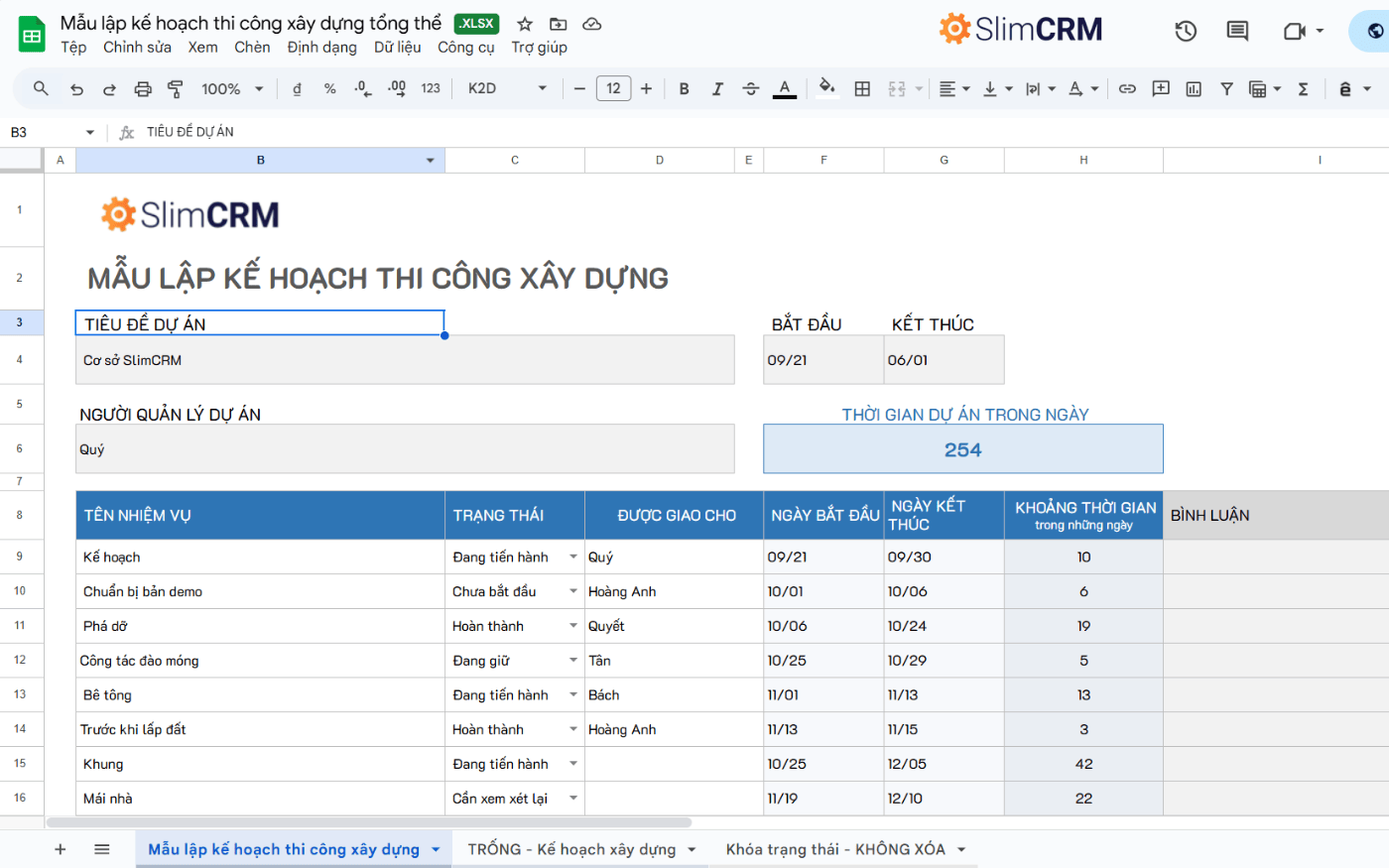Show the all sheets list
This screenshot has width=1389, height=868.
101,849
